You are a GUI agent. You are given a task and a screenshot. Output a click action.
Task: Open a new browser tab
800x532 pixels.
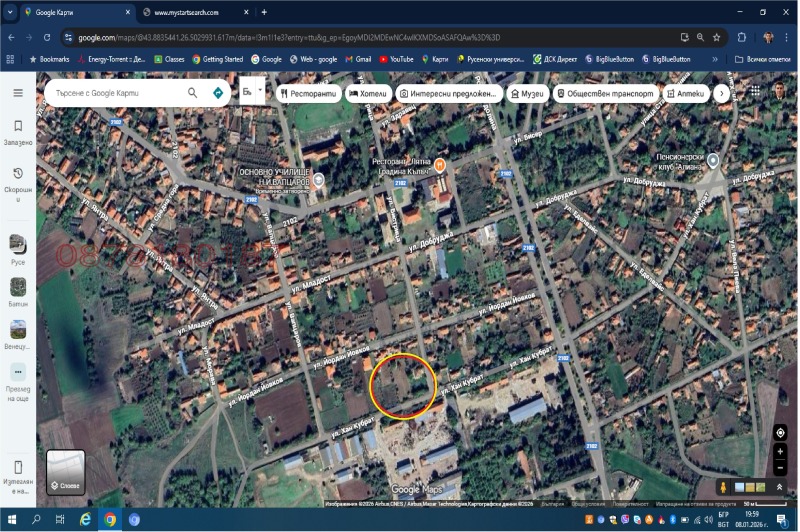264,12
